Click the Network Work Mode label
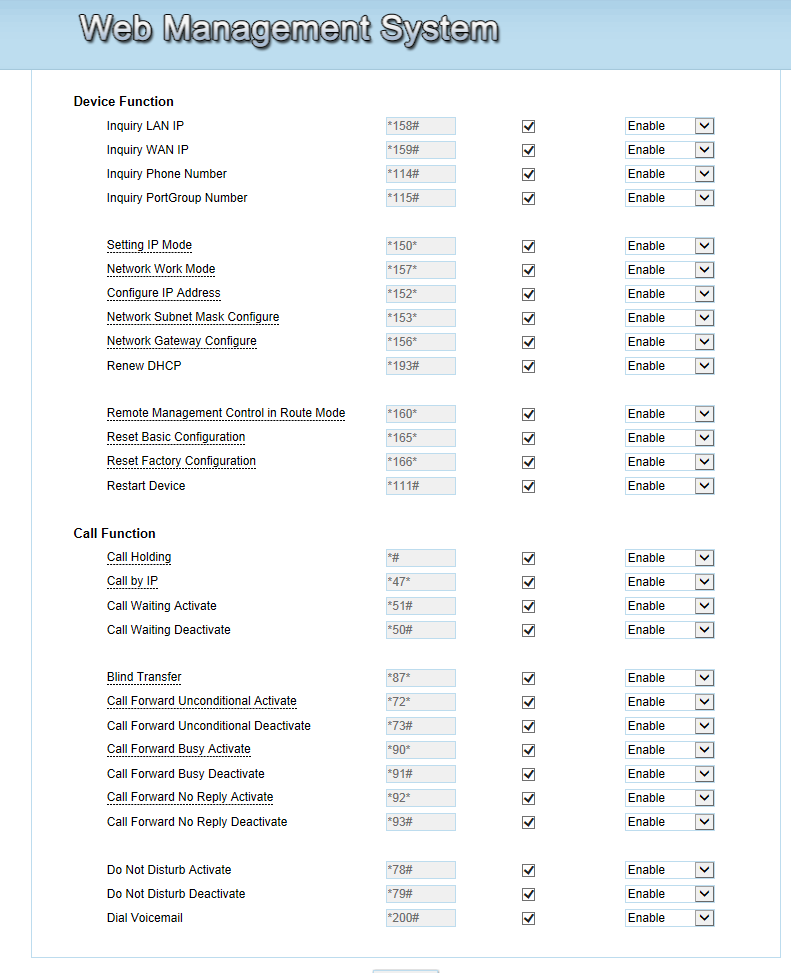The width and height of the screenshot is (791, 973). [161, 270]
